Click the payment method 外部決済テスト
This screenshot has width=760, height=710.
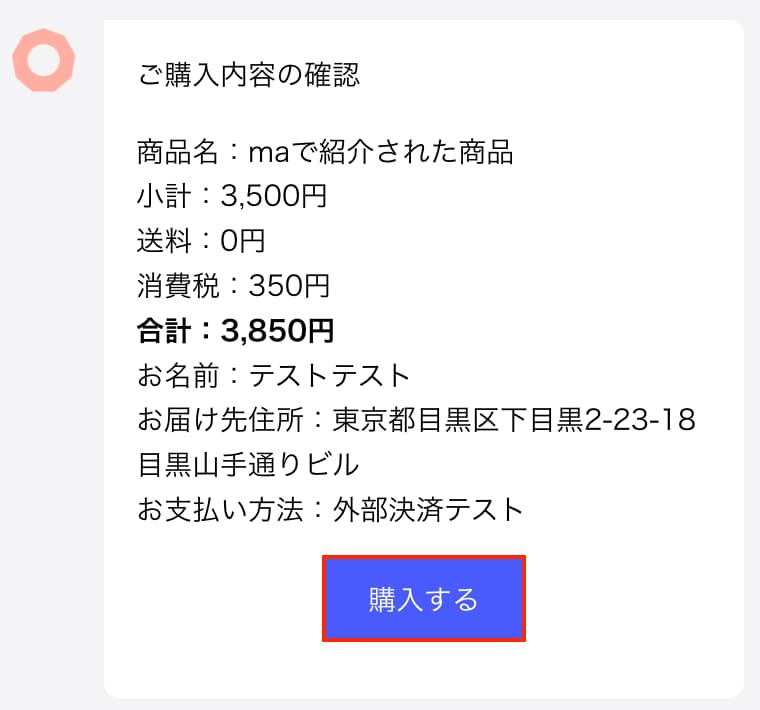tap(428, 509)
